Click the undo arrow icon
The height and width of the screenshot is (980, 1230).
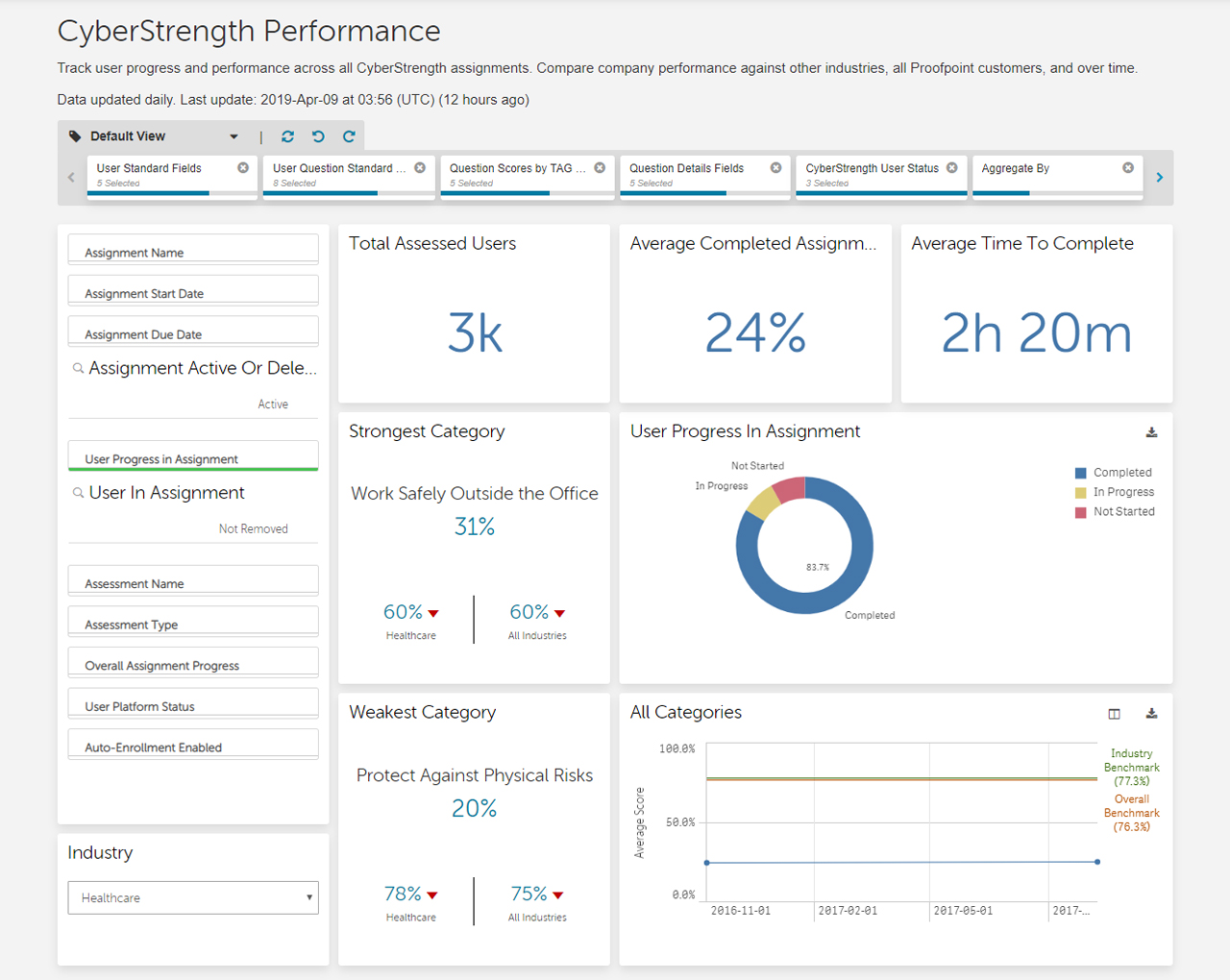[x=318, y=136]
